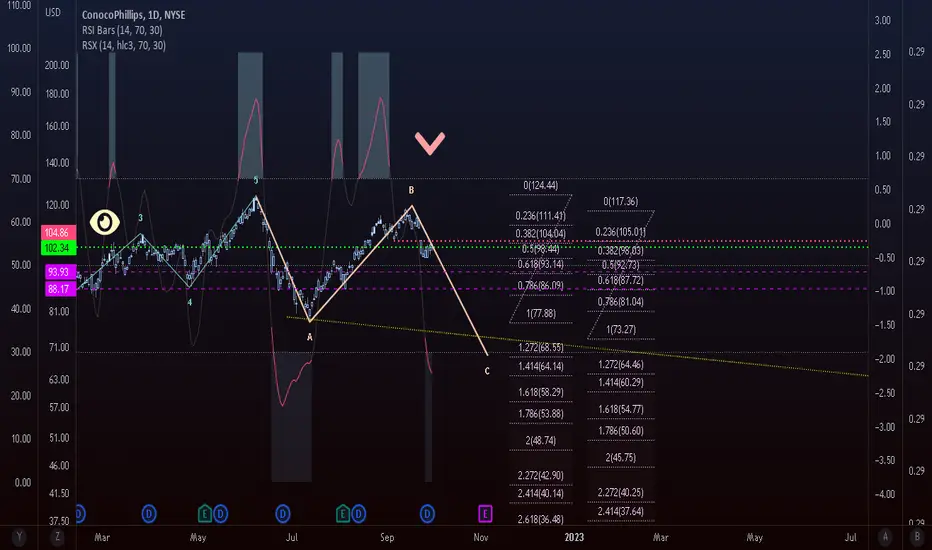Screen dimensions: 932x550
Task: Click the D dividend marker after Sep
Action: tap(427, 513)
